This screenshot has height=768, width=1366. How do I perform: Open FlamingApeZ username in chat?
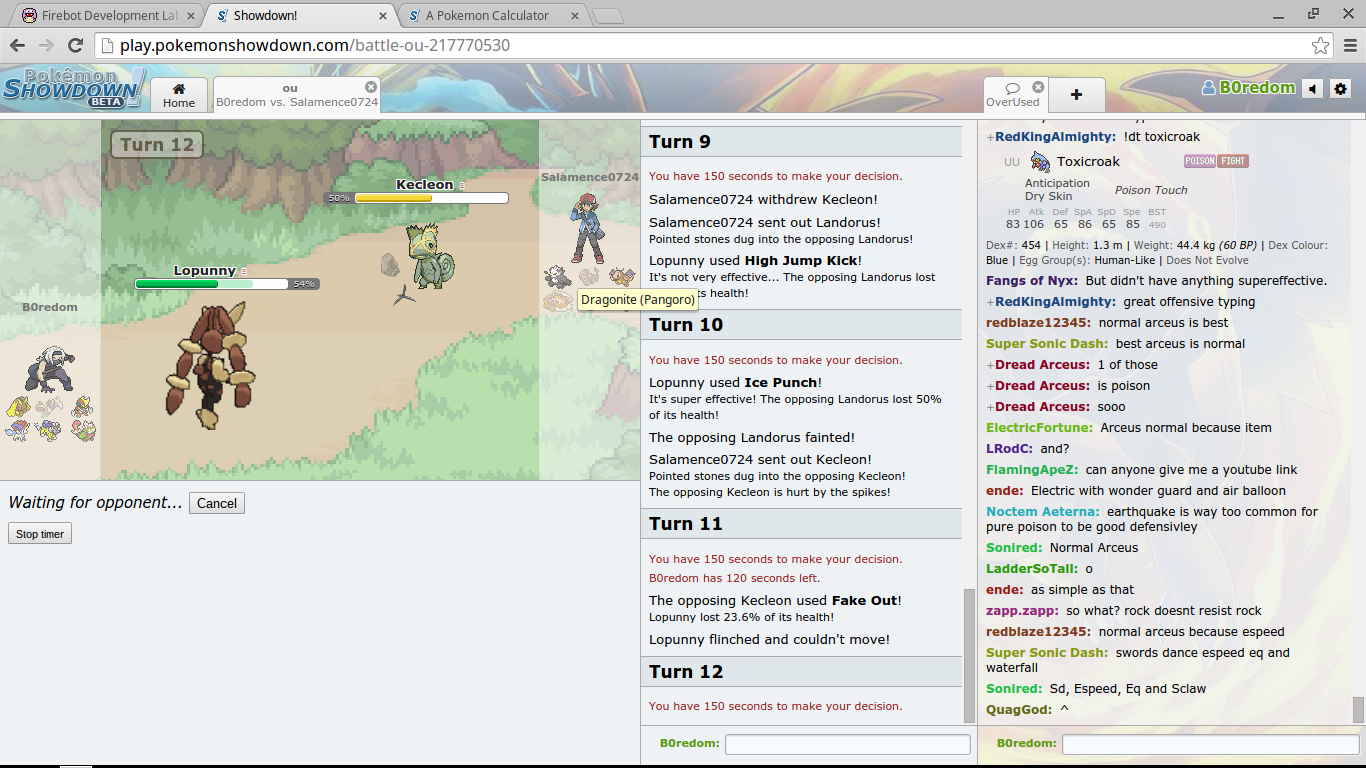pos(1033,470)
